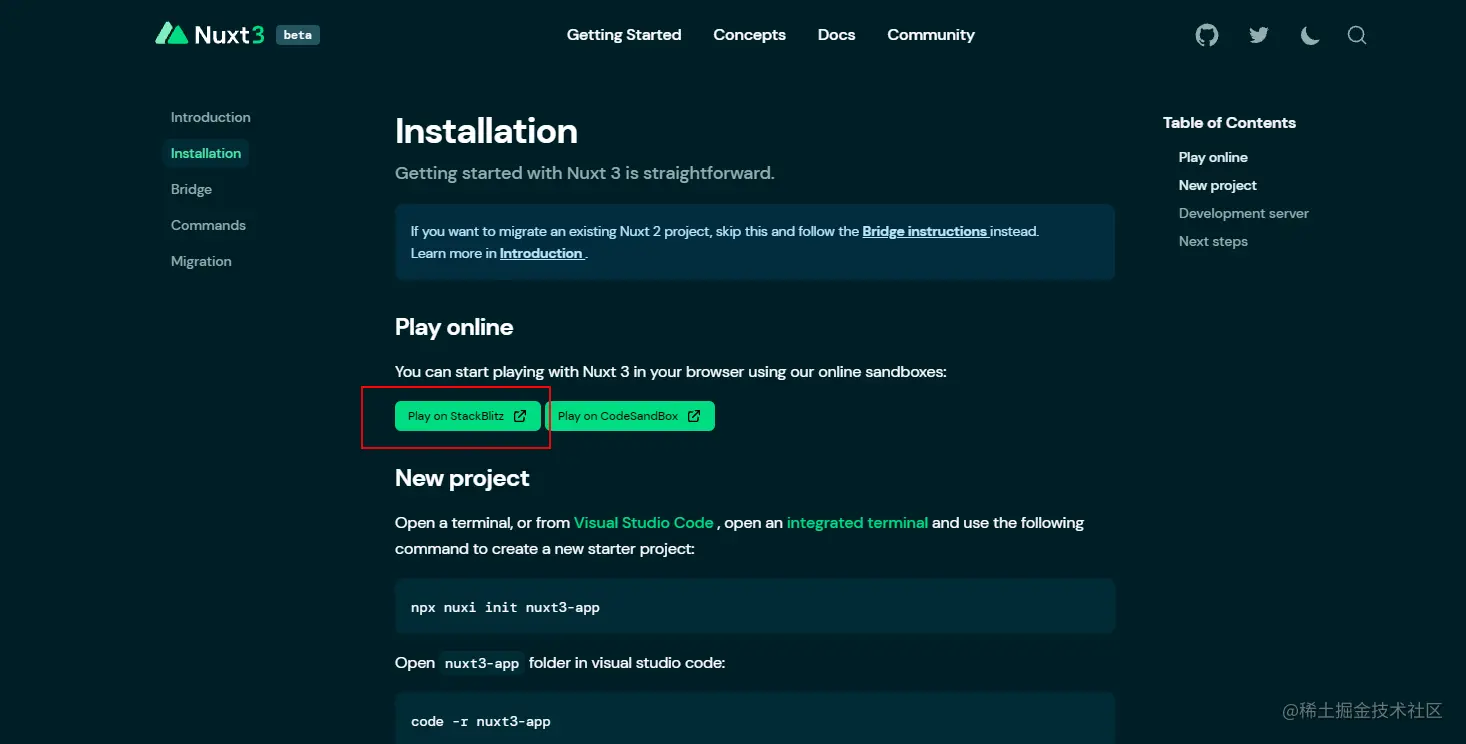1466x744 pixels.
Task: Click the Play on CodeSandBox button
Action: [x=629, y=416]
